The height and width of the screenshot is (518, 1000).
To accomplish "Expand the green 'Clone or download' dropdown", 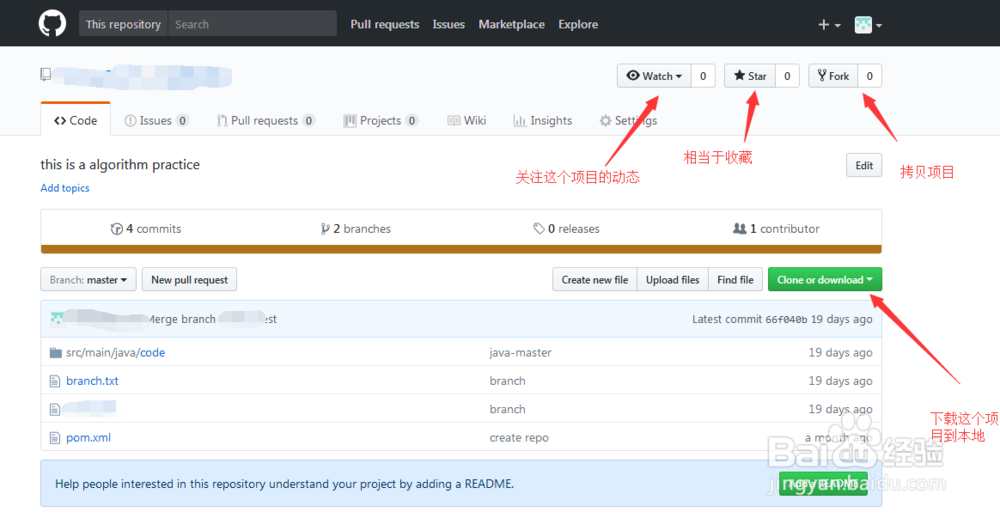I will (x=825, y=279).
